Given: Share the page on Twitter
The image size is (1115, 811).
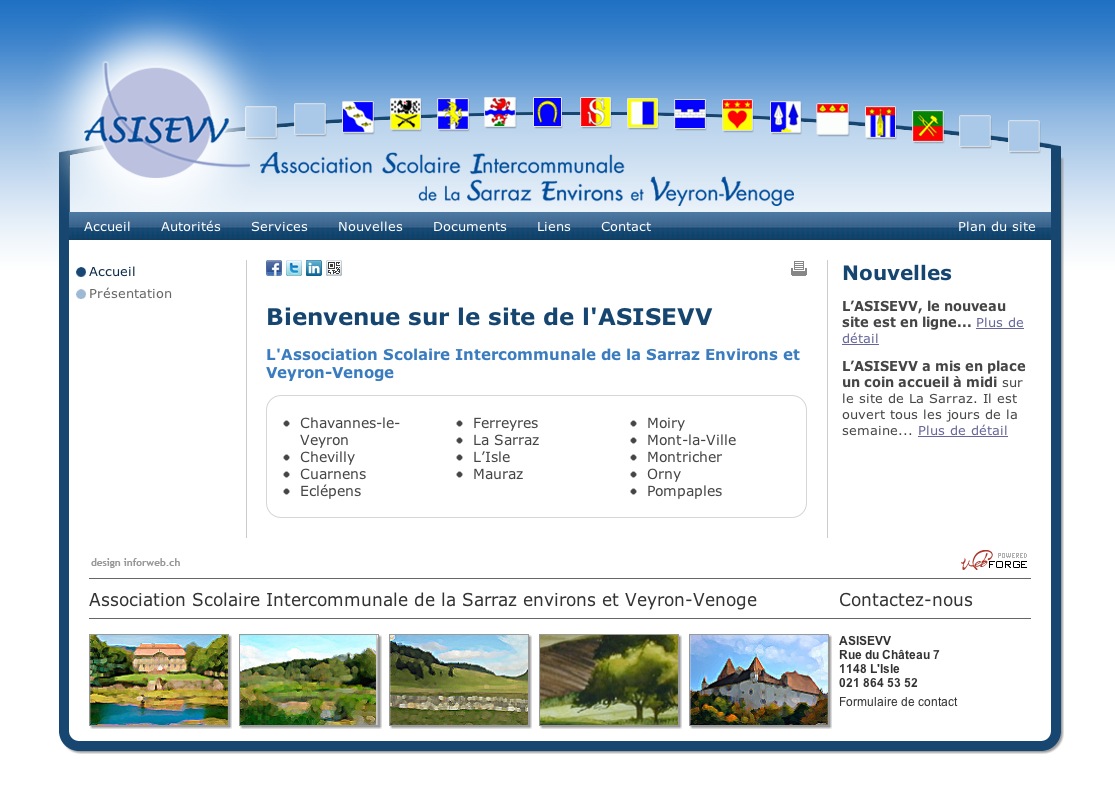Looking at the screenshot, I should [294, 268].
